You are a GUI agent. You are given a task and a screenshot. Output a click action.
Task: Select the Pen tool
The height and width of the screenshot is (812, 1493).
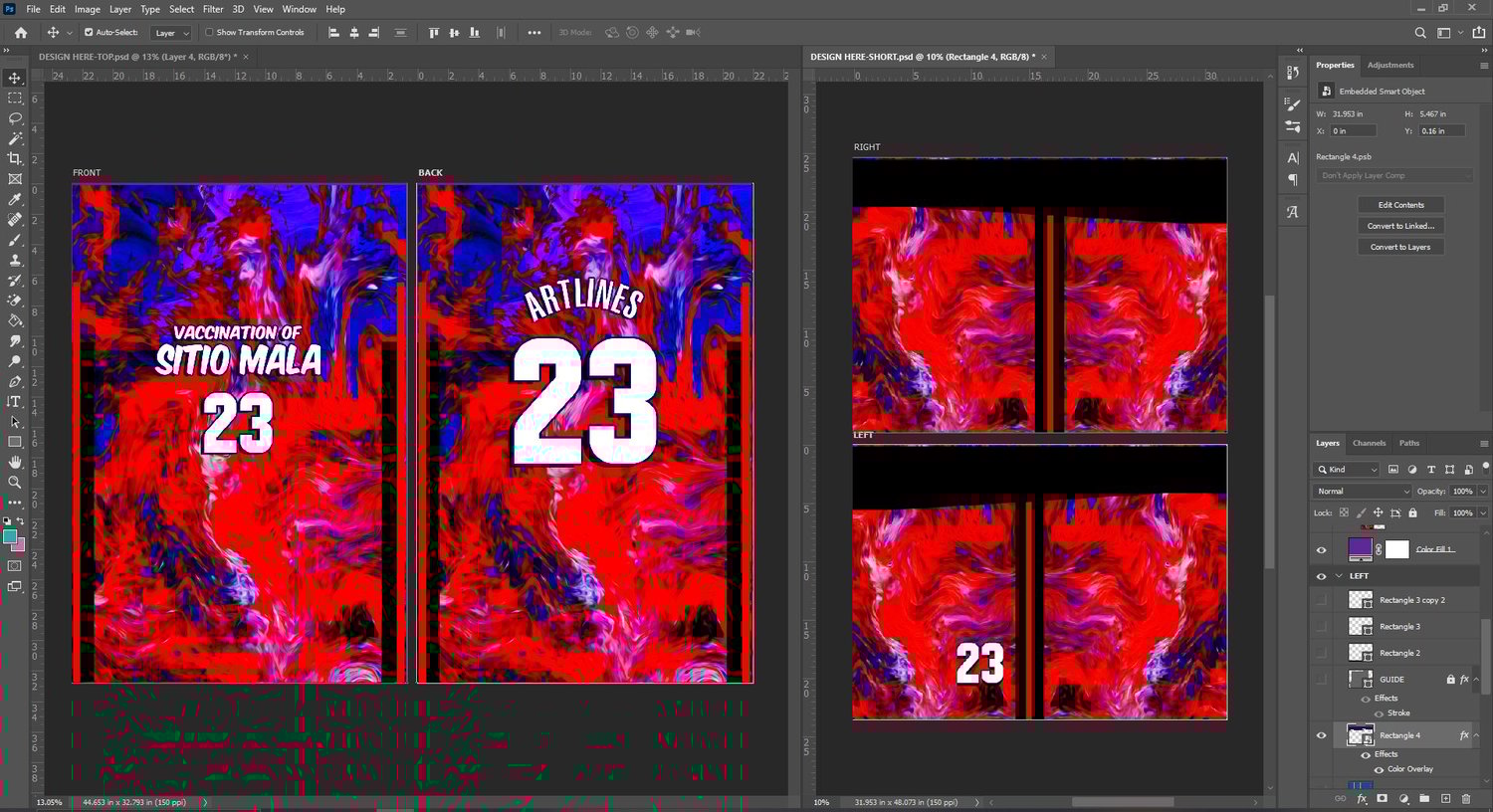point(15,381)
